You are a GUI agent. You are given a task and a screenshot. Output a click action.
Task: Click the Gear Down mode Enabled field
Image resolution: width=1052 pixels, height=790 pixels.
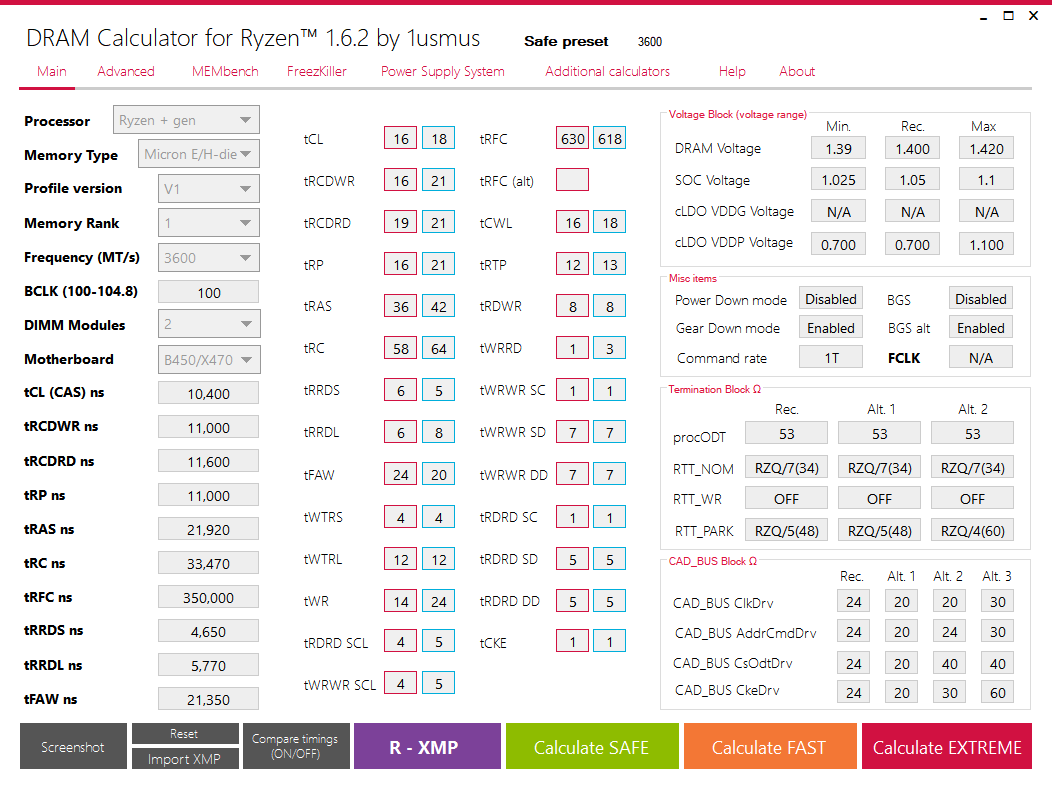[x=831, y=328]
